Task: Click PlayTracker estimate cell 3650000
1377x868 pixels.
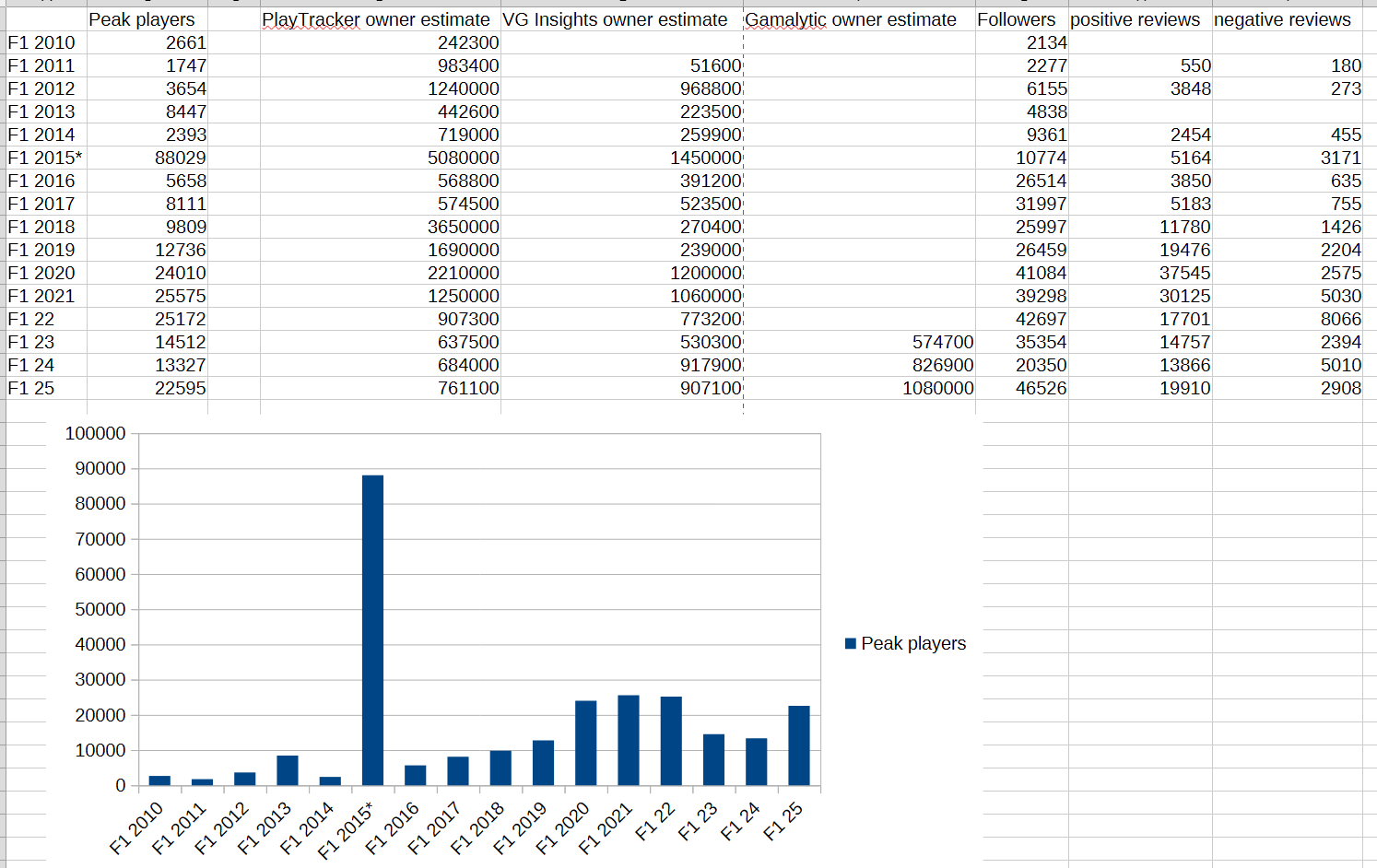Action: click(381, 227)
